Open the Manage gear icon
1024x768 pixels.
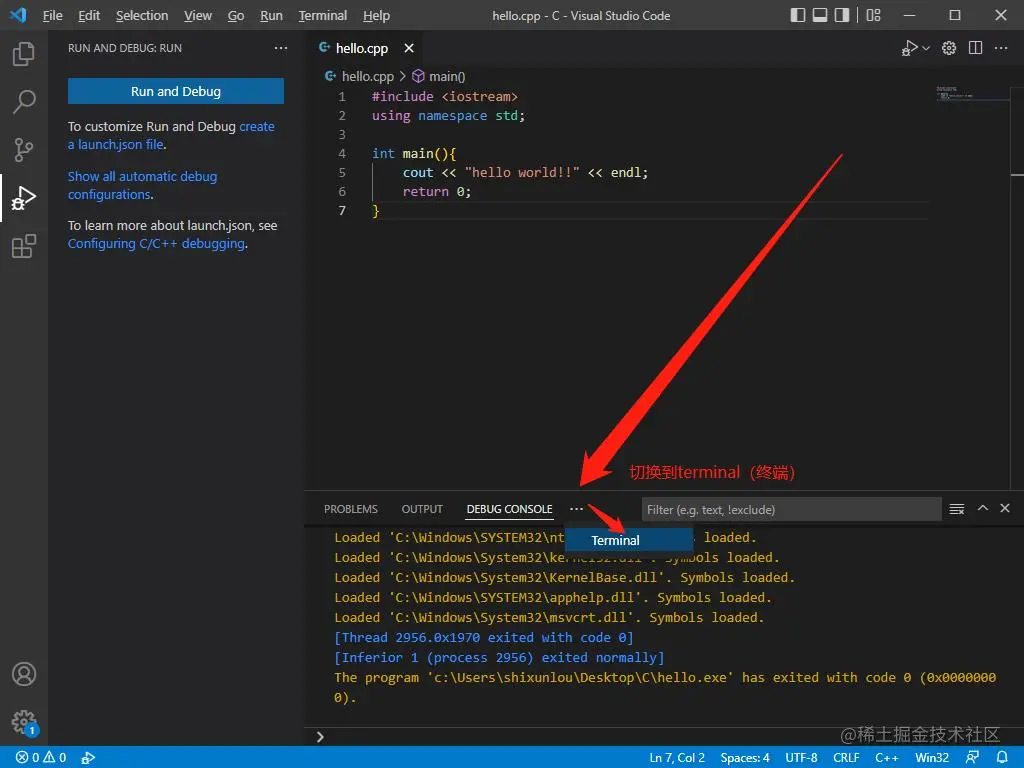[24, 722]
